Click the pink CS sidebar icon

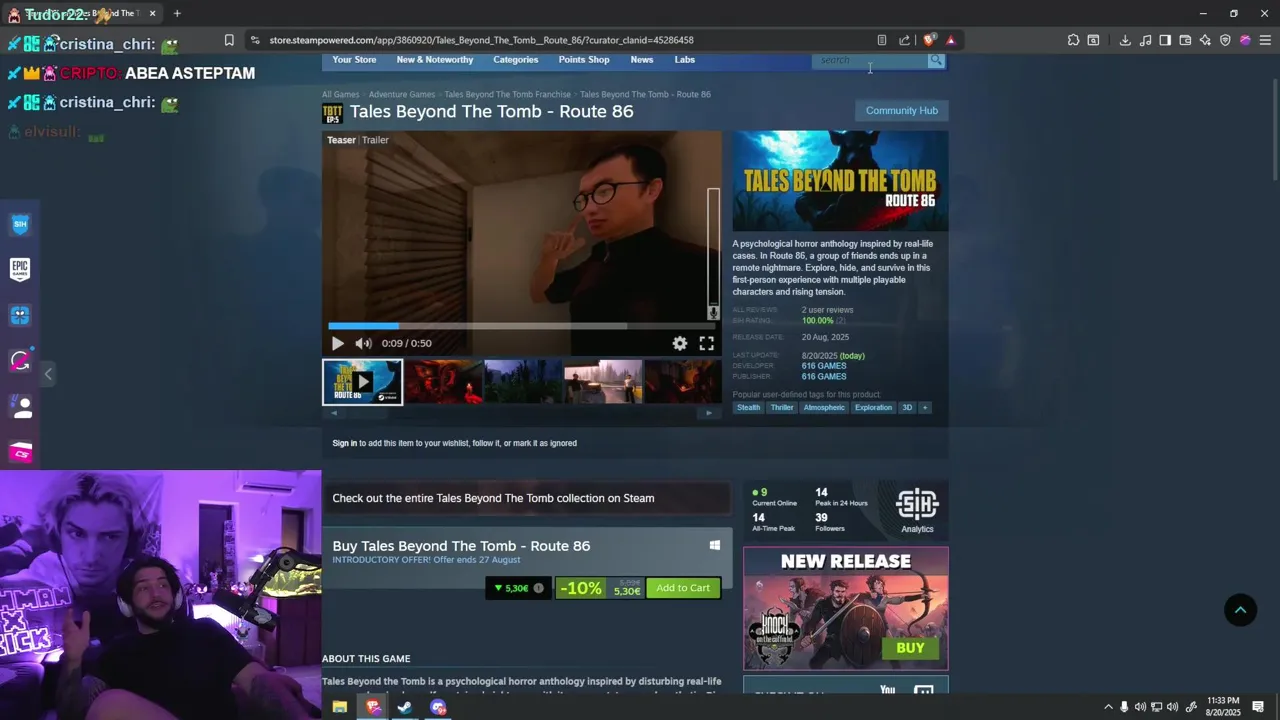pos(20,453)
